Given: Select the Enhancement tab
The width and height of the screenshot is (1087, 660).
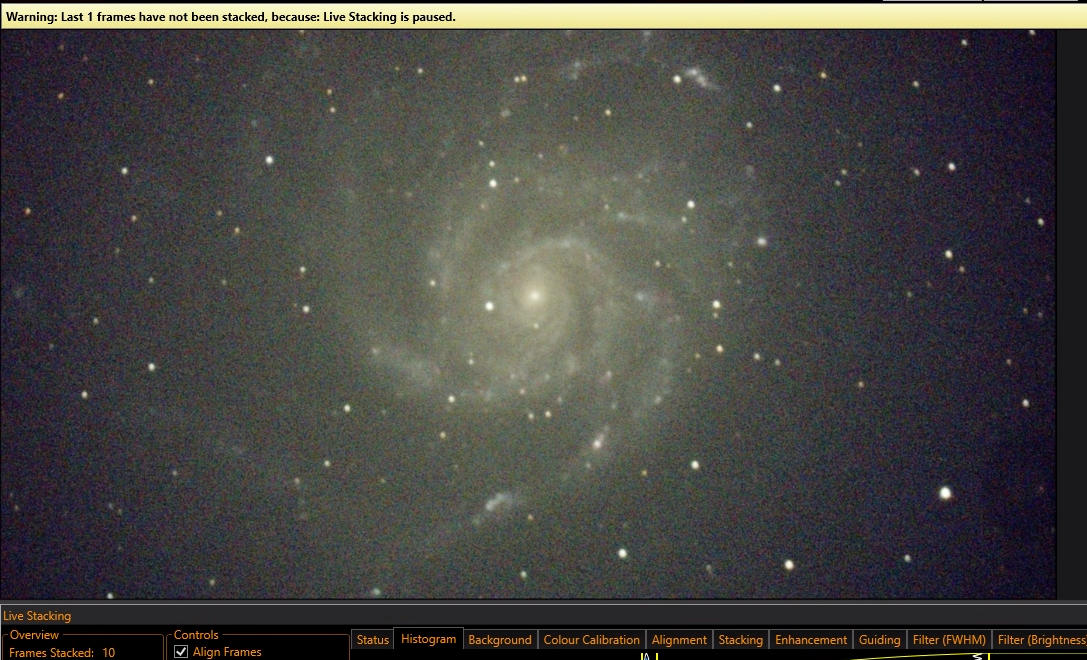Looking at the screenshot, I should point(811,639).
